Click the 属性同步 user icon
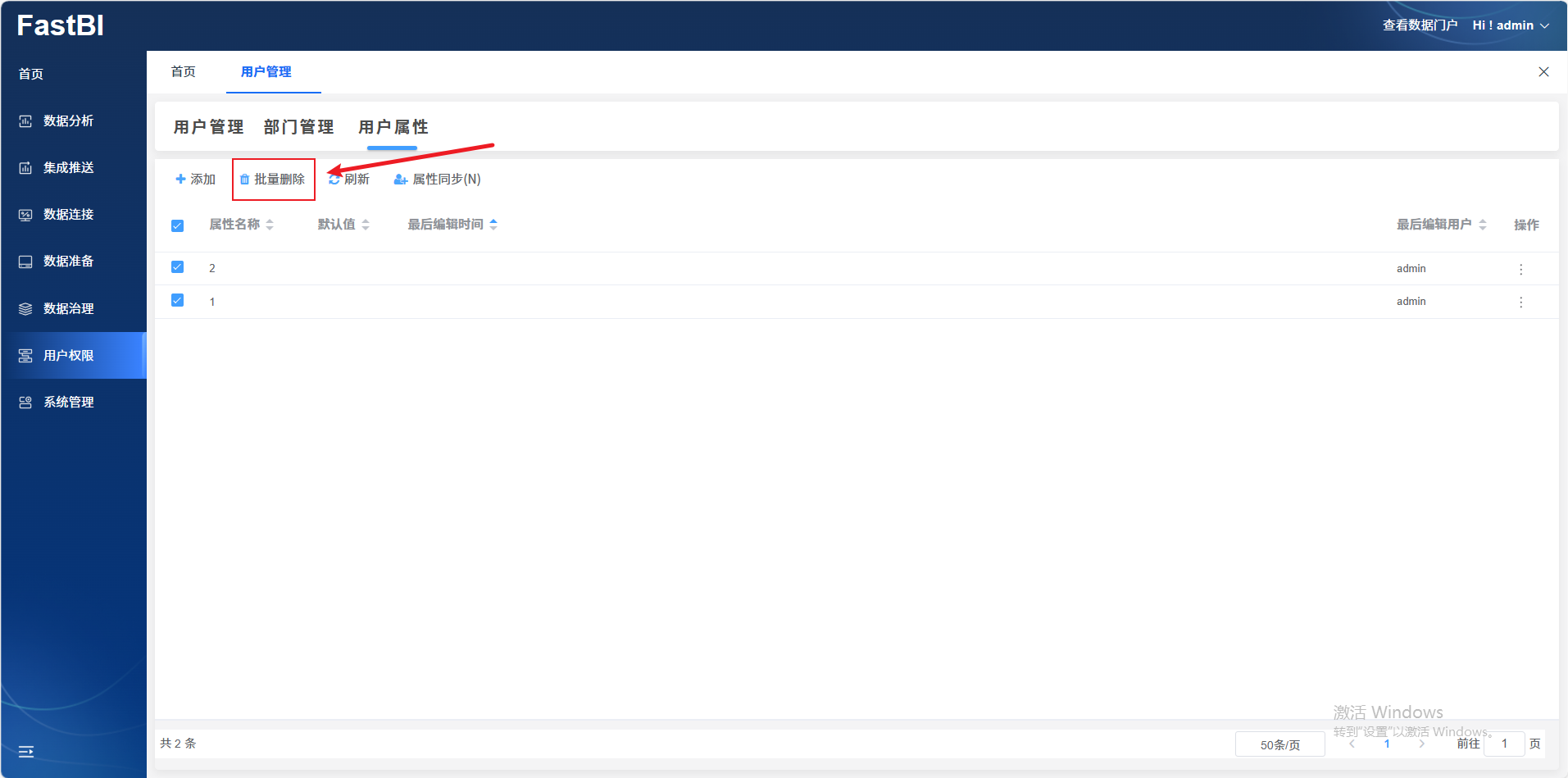Viewport: 1568px width, 778px height. coord(401,180)
